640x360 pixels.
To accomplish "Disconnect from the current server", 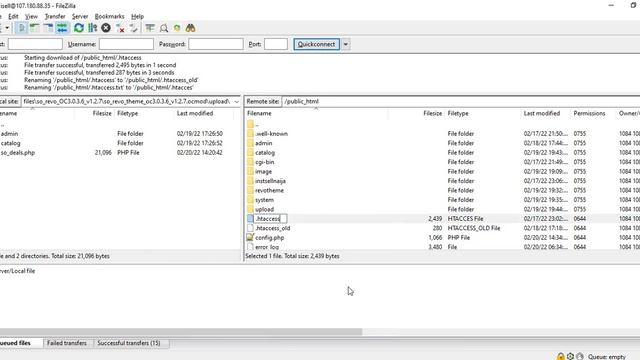I will [x=120, y=28].
